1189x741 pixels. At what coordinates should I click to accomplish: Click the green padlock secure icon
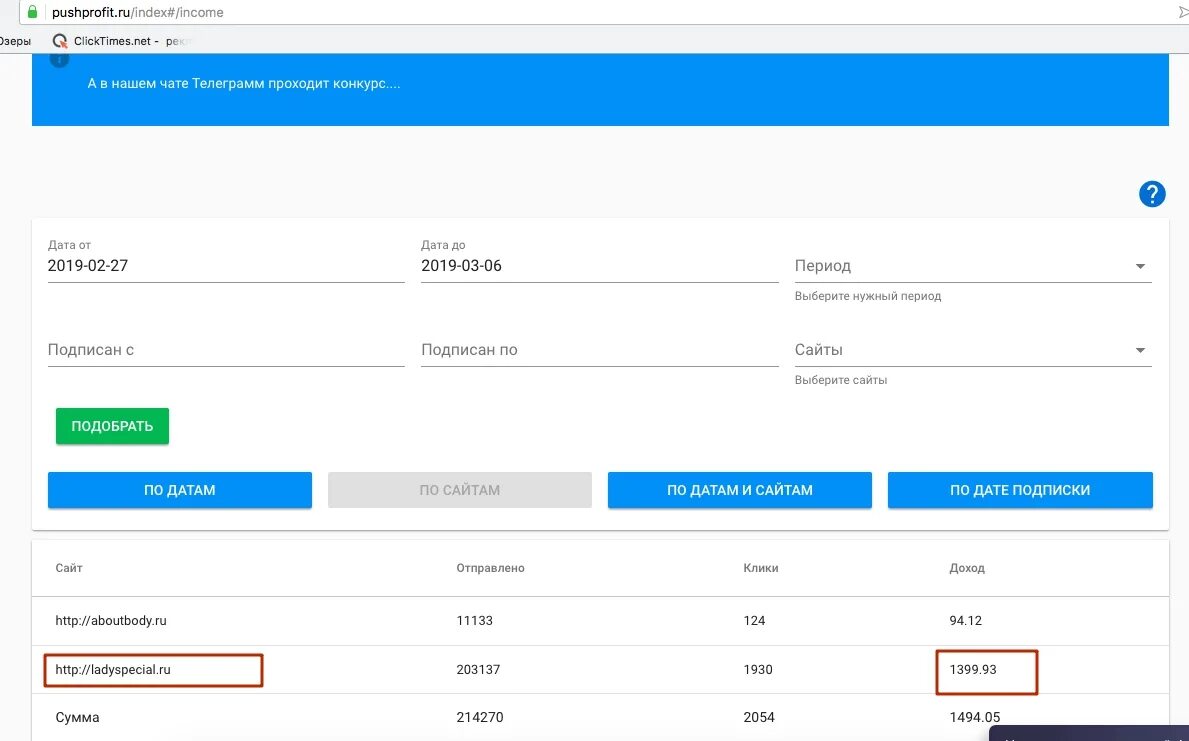pyautogui.click(x=32, y=12)
